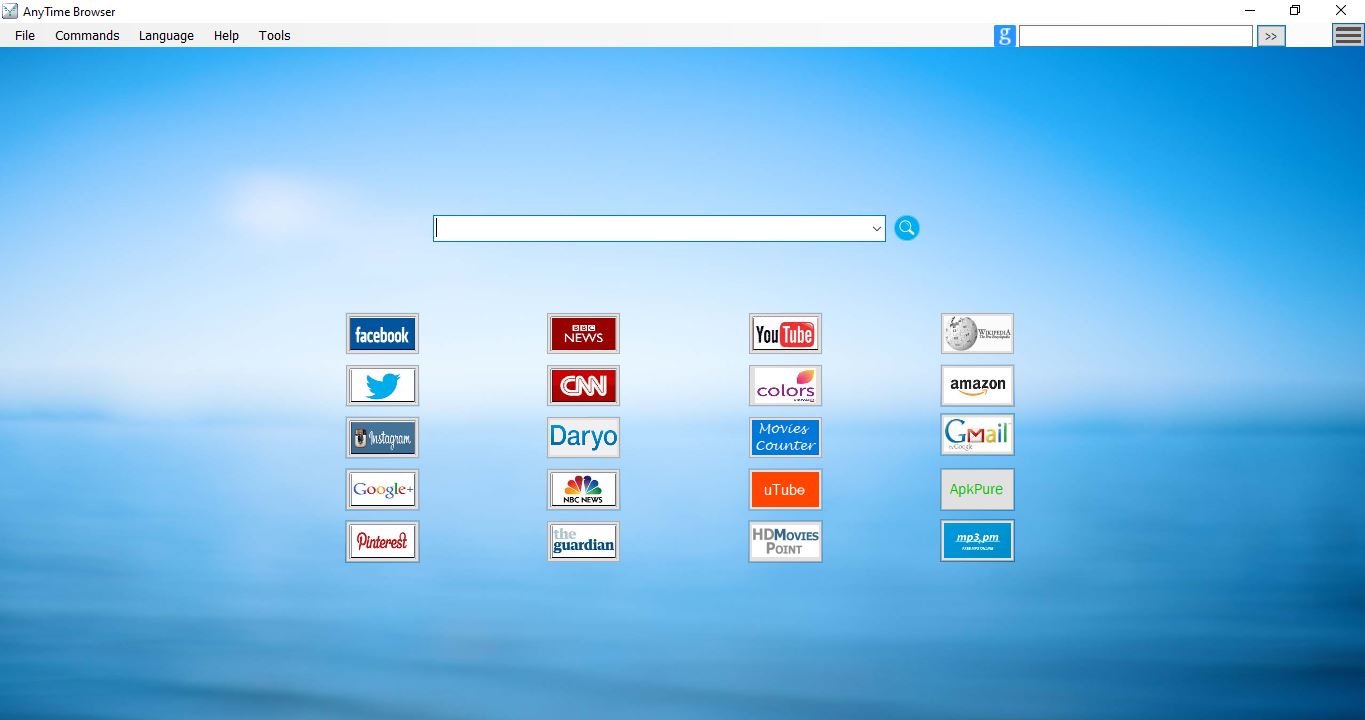Open the Google+ shortcut tile
Image resolution: width=1365 pixels, height=720 pixels.
[x=382, y=490]
